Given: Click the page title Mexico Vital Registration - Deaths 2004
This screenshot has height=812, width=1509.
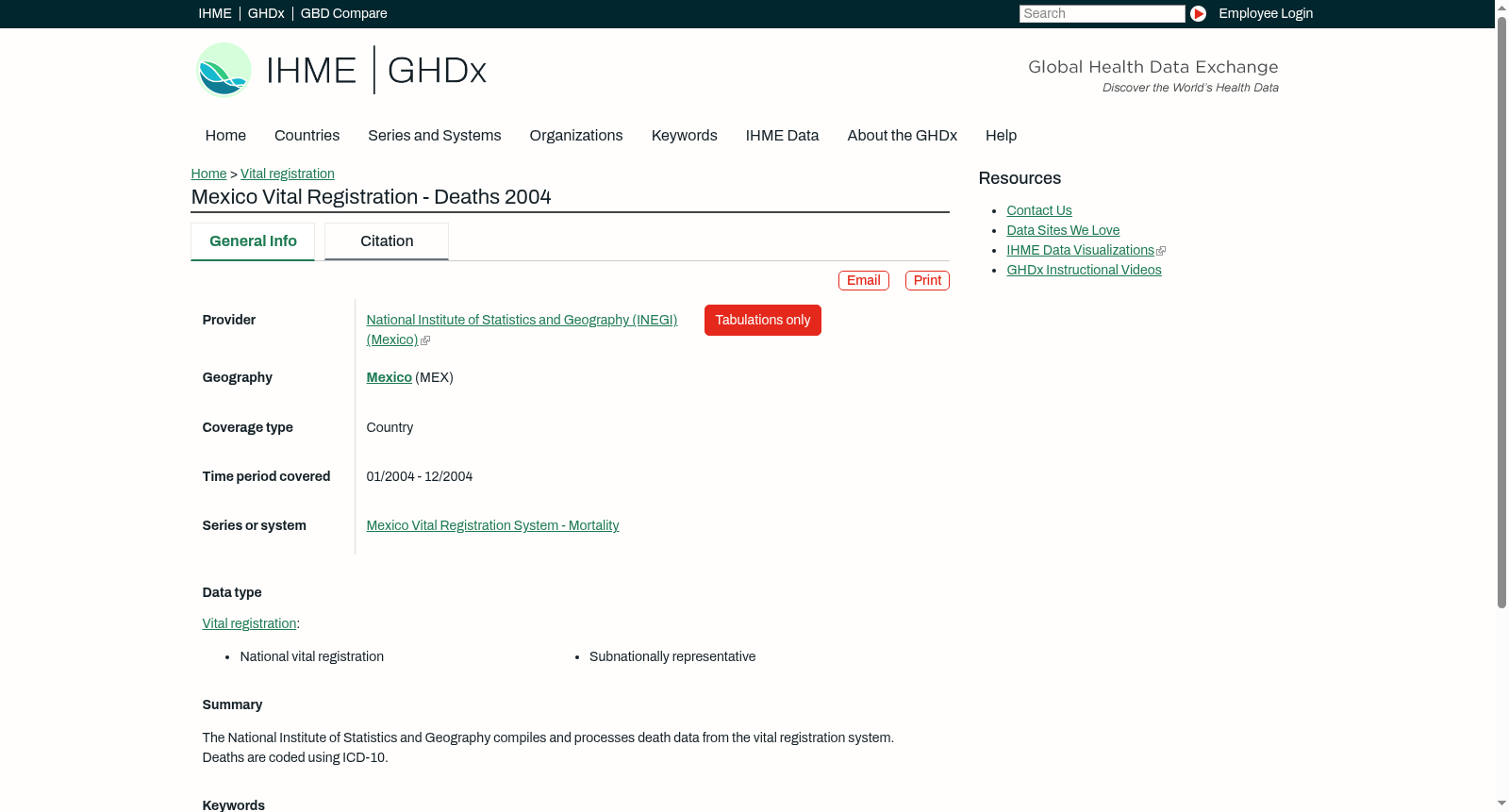Looking at the screenshot, I should (x=372, y=196).
